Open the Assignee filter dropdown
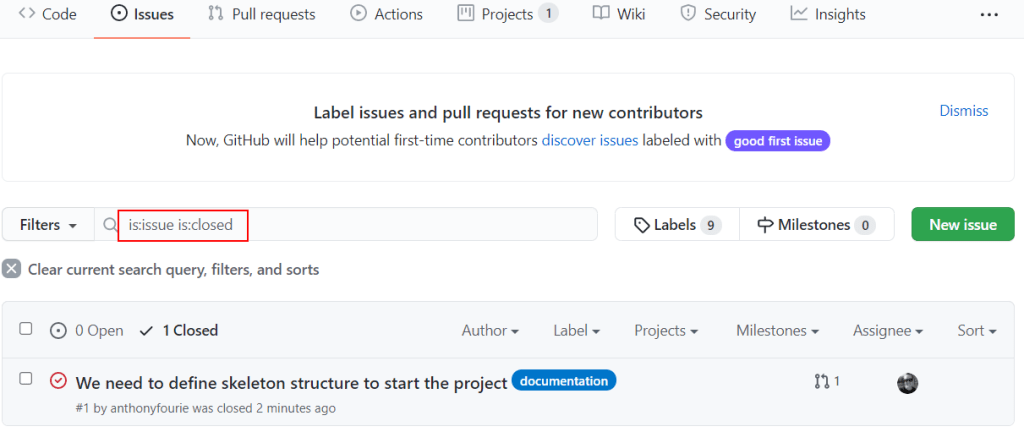Viewport: 1024px width, 432px height. pos(887,330)
